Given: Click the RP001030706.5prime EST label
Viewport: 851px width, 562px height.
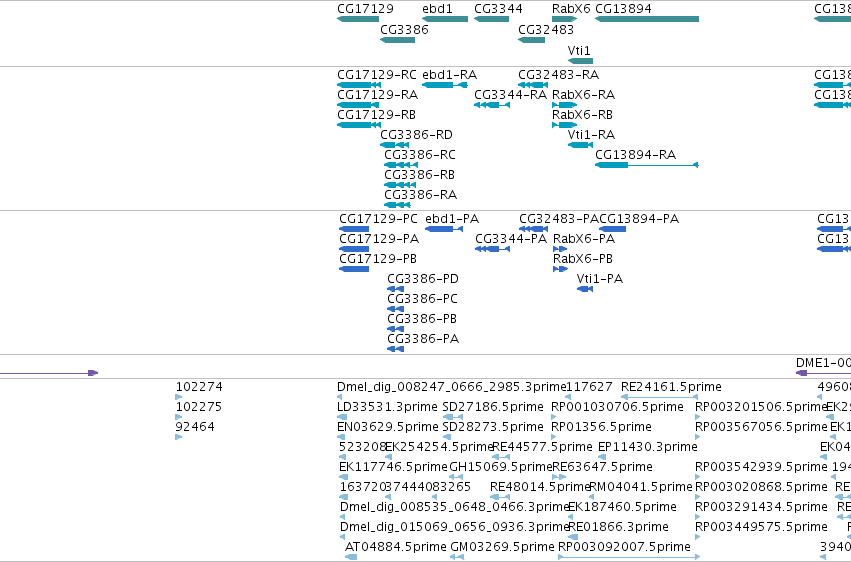Looking at the screenshot, I should [x=617, y=407].
